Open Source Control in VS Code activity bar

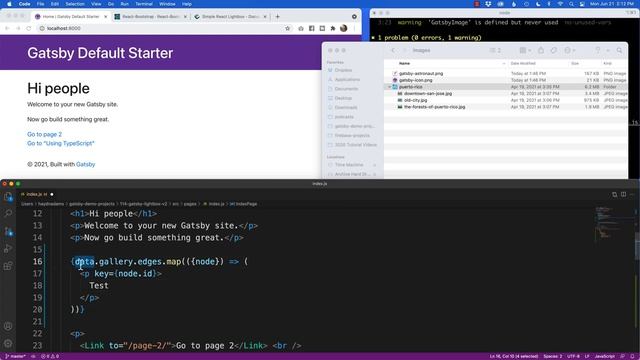pos(8,231)
